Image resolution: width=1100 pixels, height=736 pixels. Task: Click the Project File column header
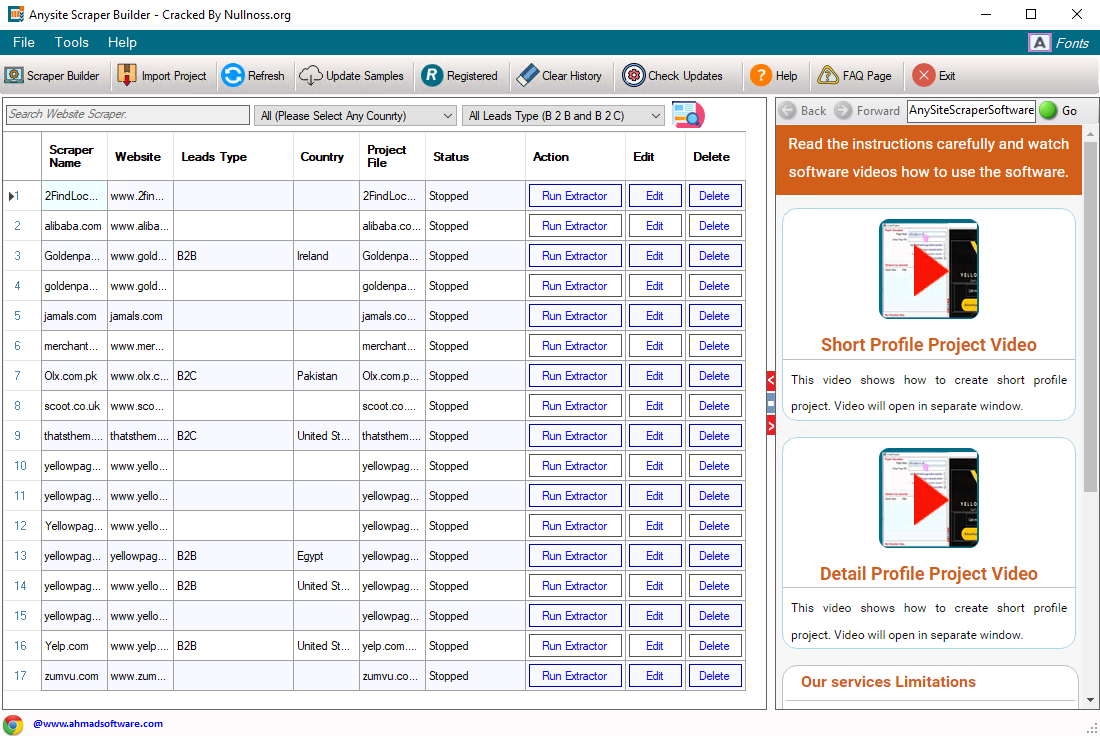(392, 156)
